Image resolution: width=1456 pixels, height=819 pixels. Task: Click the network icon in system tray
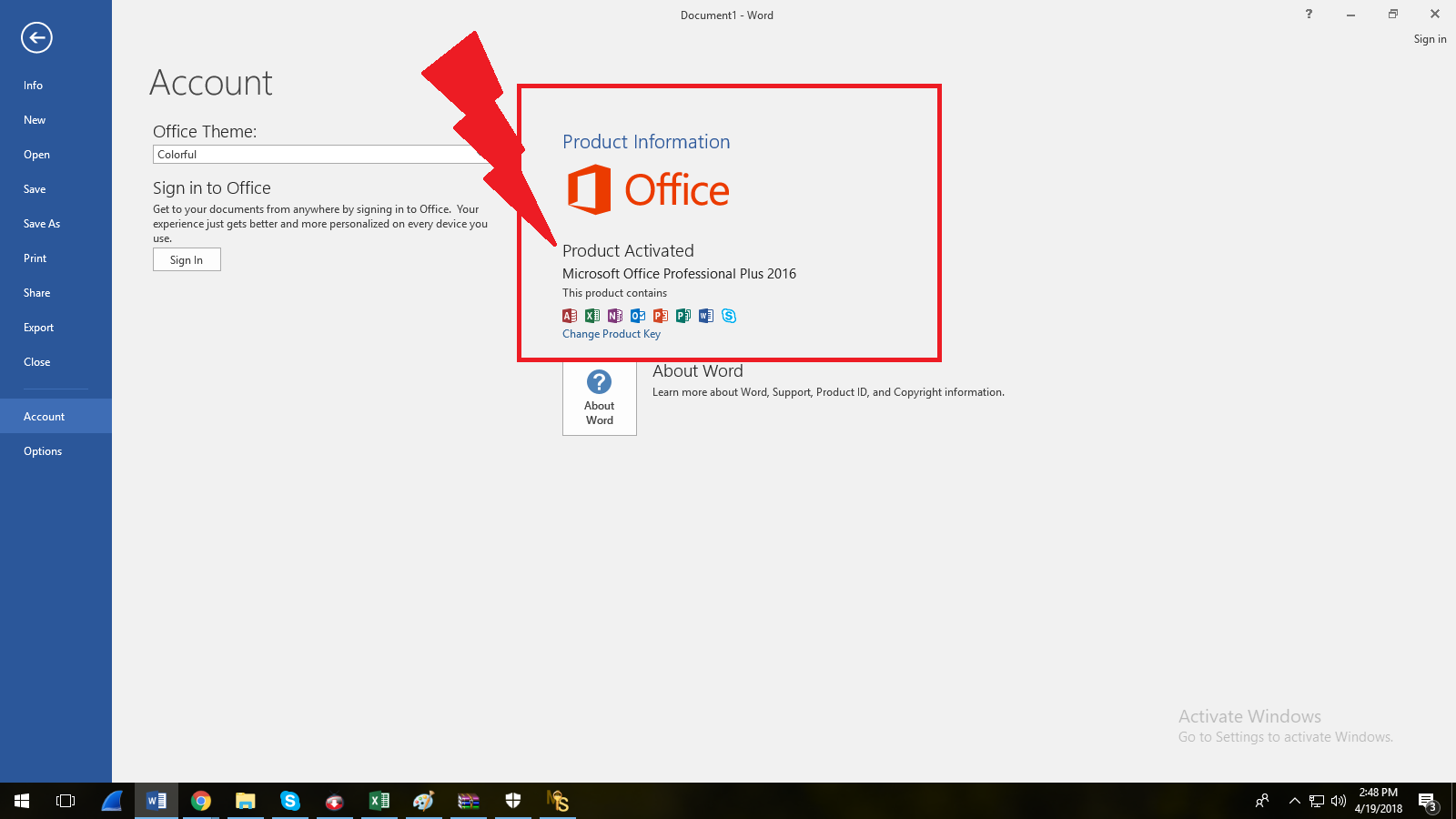[x=1317, y=801]
